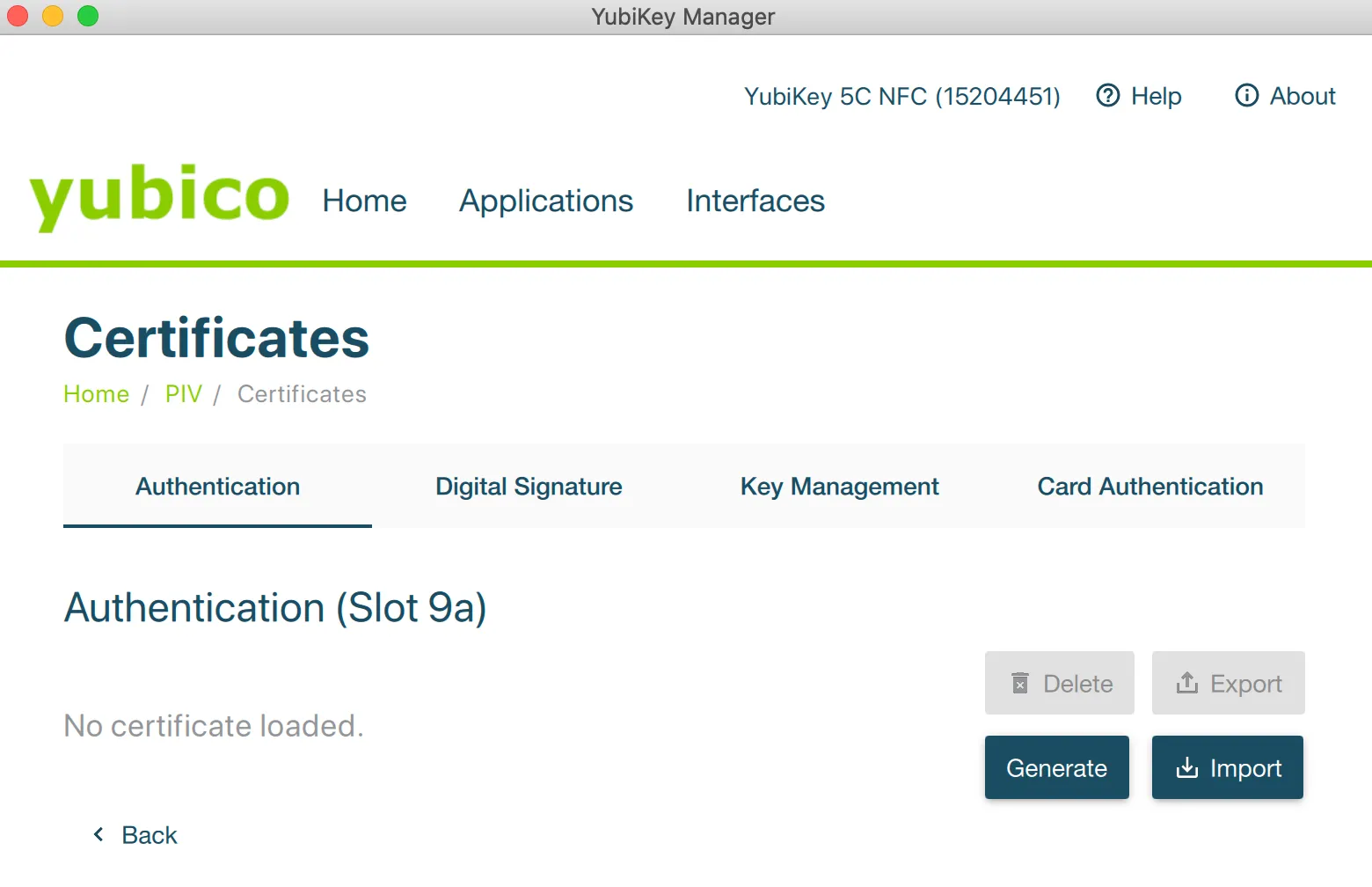Follow the Home breadcrumb link
This screenshot has width=1372, height=887.
point(96,394)
